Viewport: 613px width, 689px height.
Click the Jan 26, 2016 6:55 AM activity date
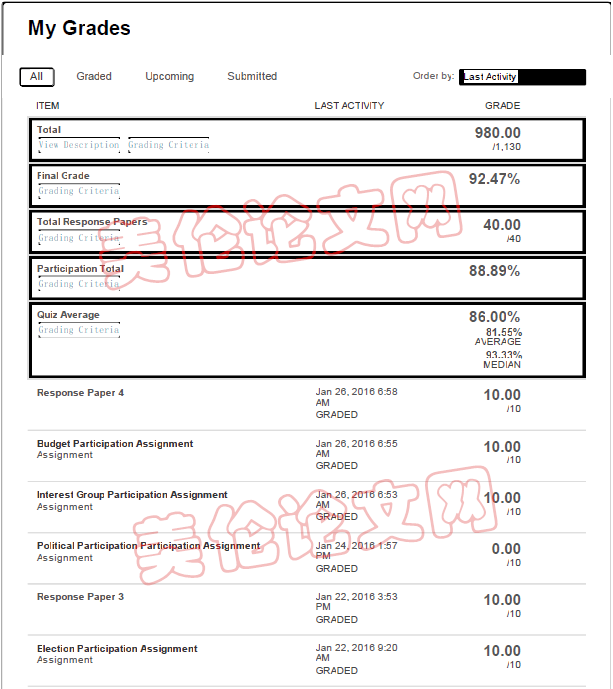pyautogui.click(x=356, y=449)
